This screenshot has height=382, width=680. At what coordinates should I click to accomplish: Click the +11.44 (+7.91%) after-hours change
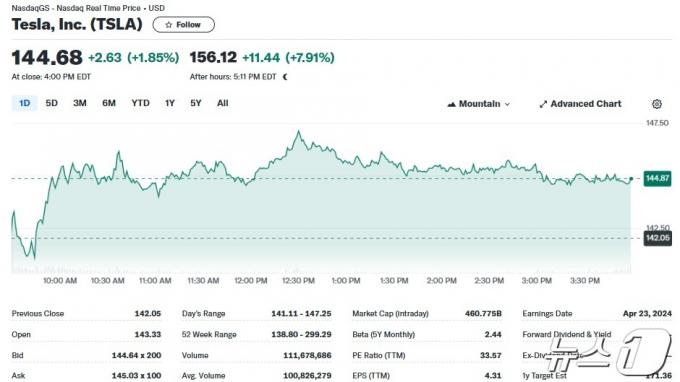(288, 57)
